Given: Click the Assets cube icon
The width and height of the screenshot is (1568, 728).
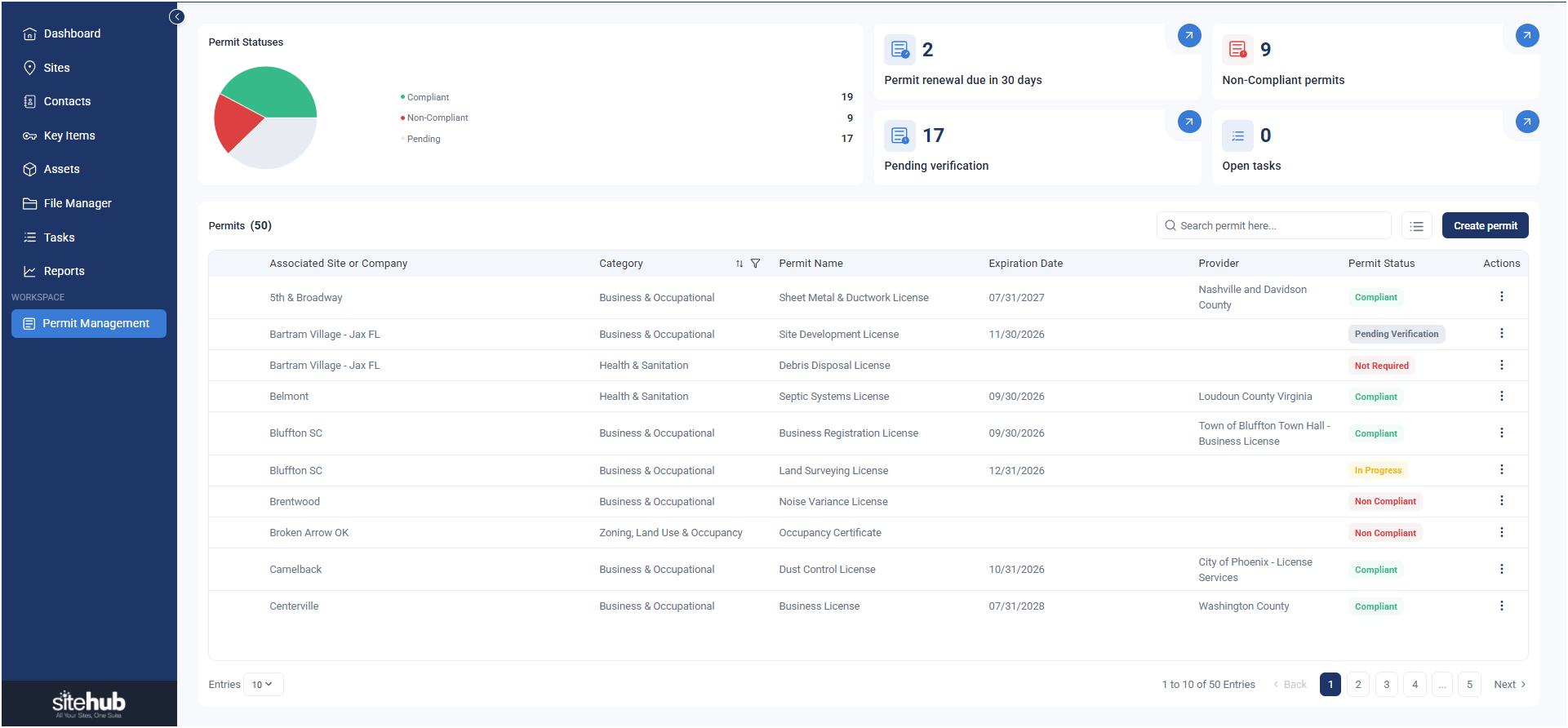Looking at the screenshot, I should coord(29,169).
